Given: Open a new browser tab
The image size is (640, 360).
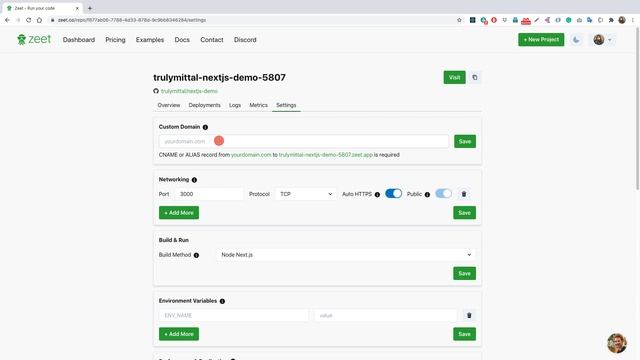Looking at the screenshot, I should click(90, 8).
